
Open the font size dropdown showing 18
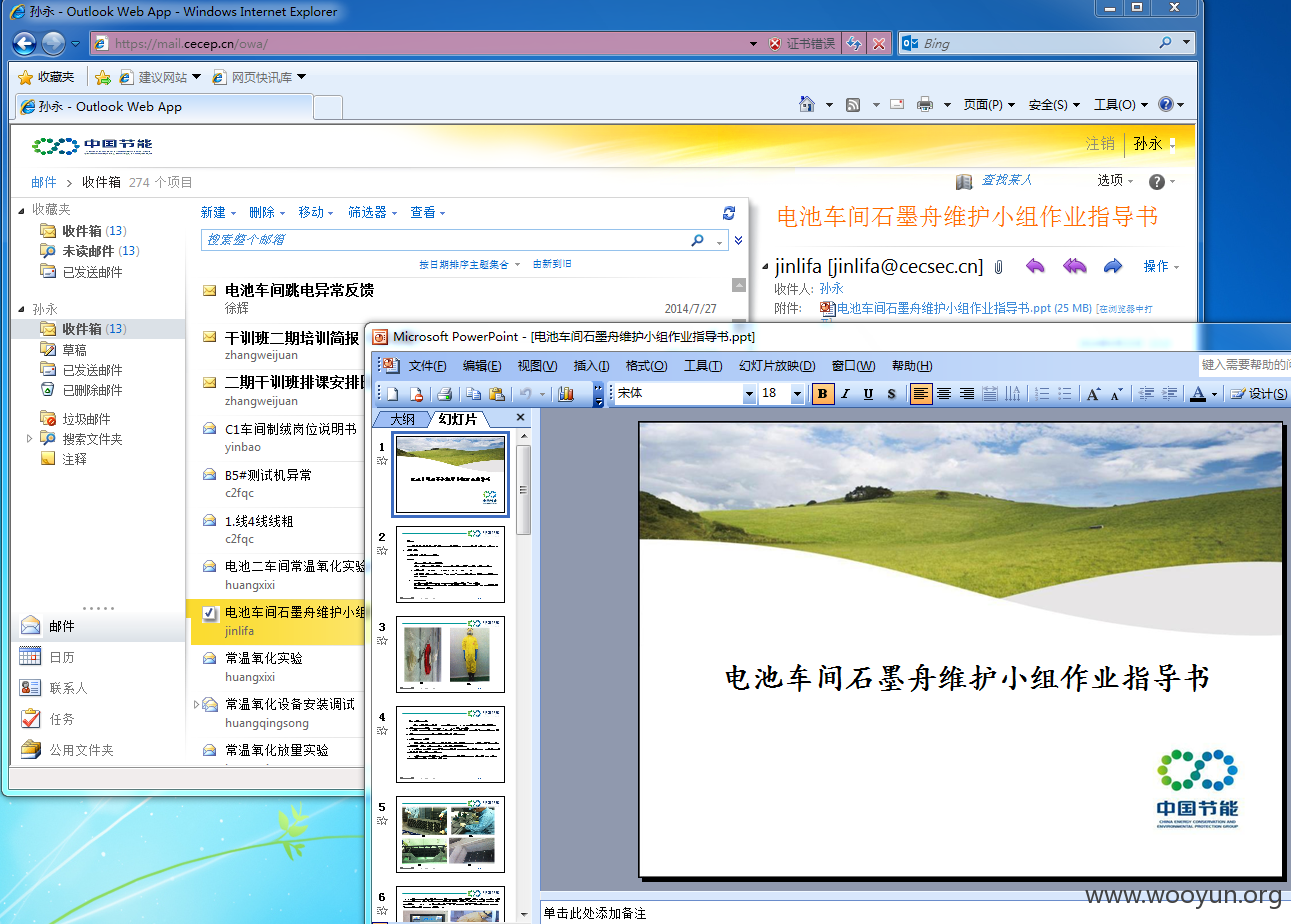point(797,395)
